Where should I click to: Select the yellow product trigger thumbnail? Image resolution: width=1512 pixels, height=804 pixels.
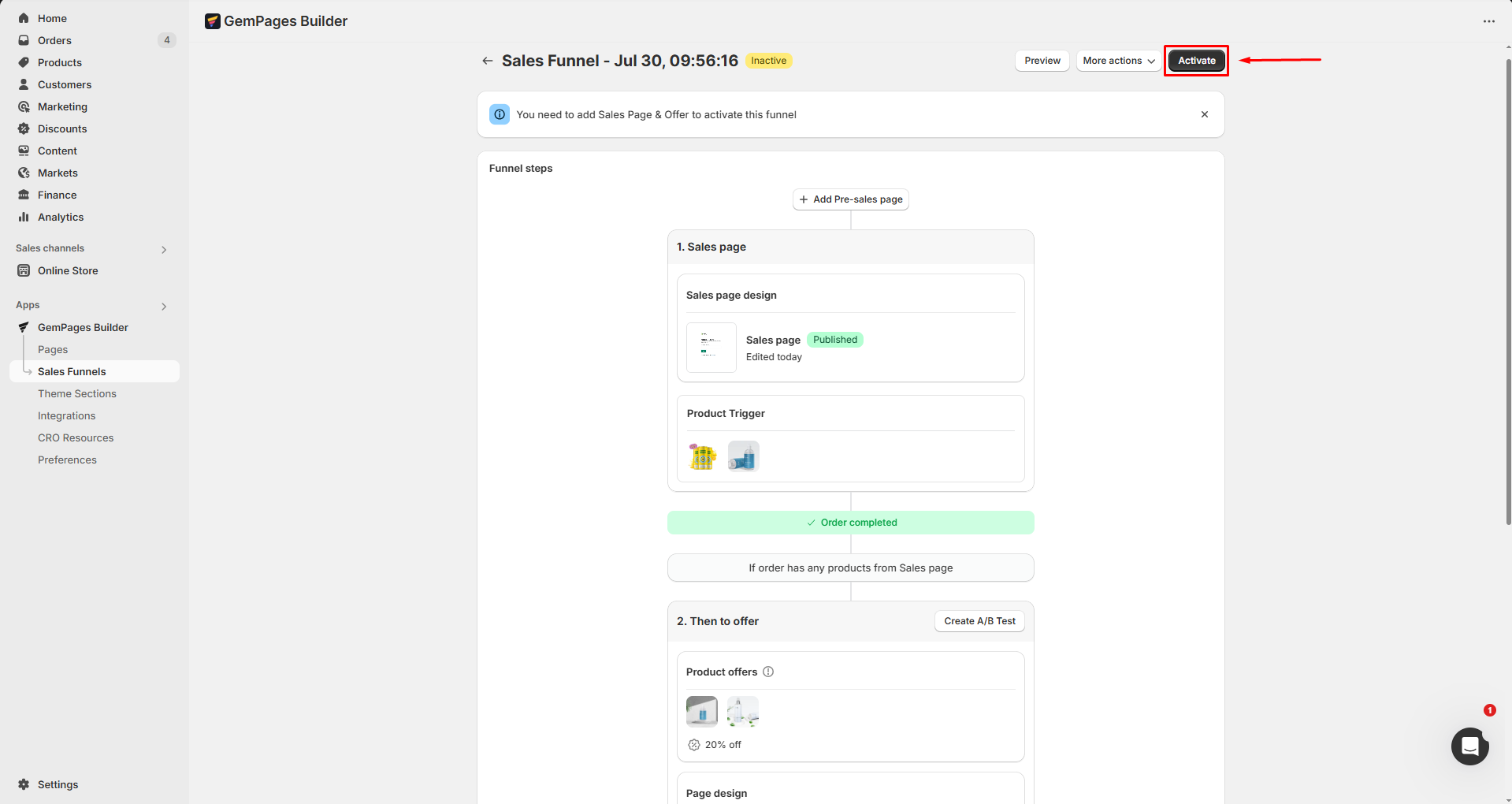click(x=702, y=456)
